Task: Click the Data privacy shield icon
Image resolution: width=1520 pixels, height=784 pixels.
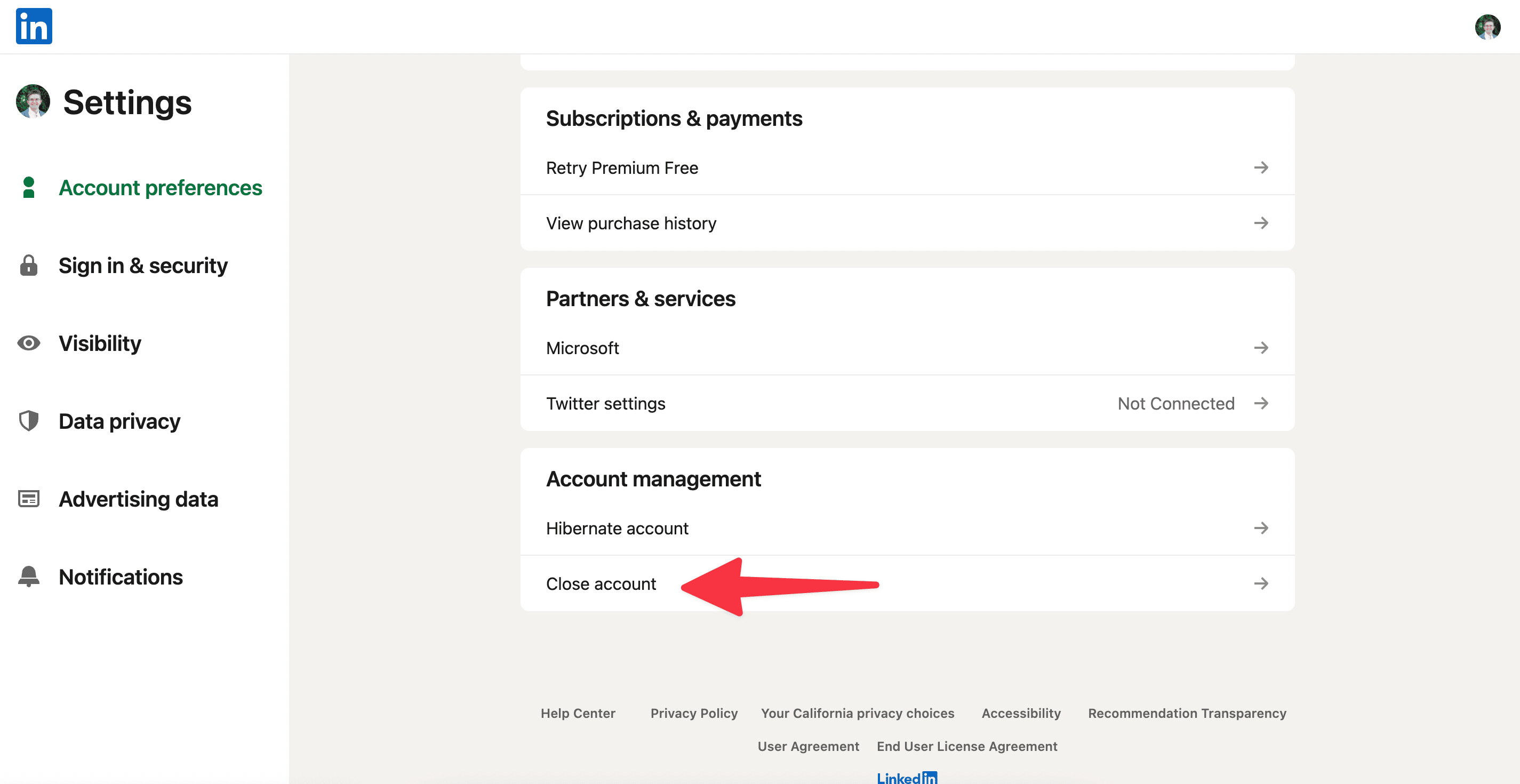Action: (x=28, y=421)
